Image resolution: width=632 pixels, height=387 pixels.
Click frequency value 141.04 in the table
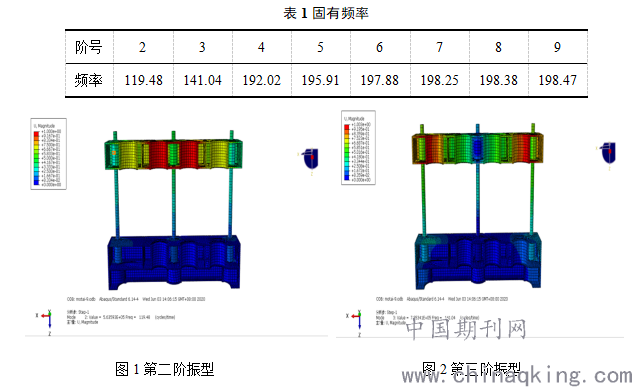click(x=202, y=80)
